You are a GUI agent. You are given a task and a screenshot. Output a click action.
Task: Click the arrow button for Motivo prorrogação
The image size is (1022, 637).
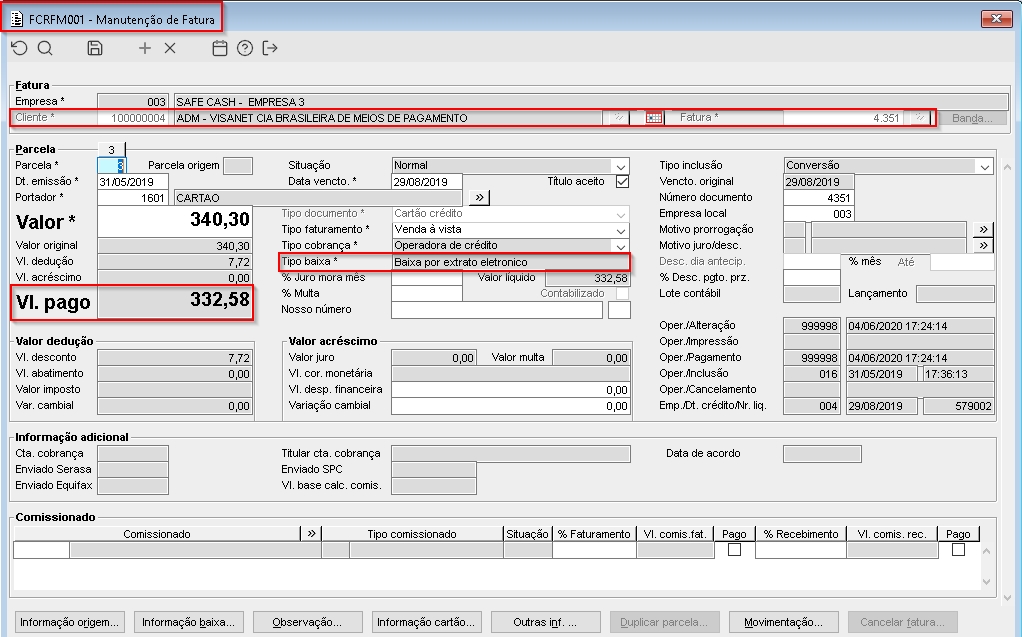(984, 230)
